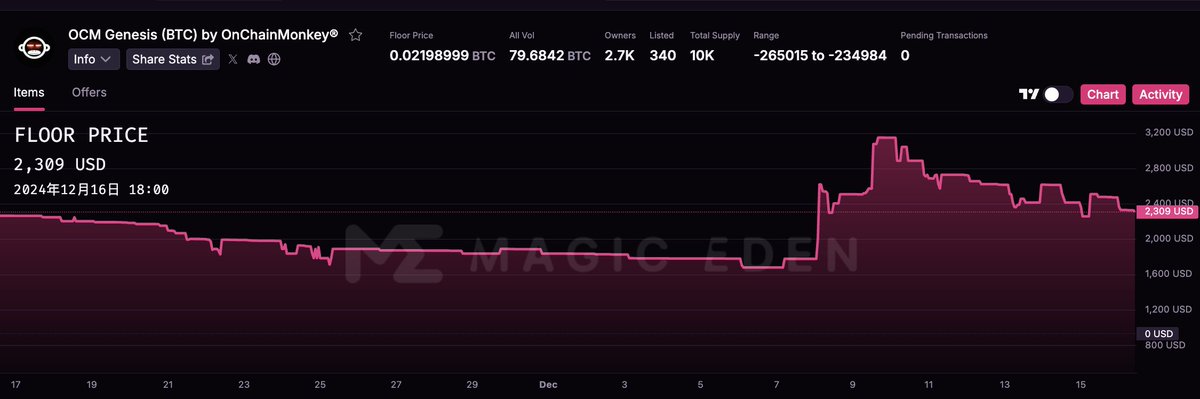Click the Total Supply value 10K
The image size is (1200, 399).
702,55
